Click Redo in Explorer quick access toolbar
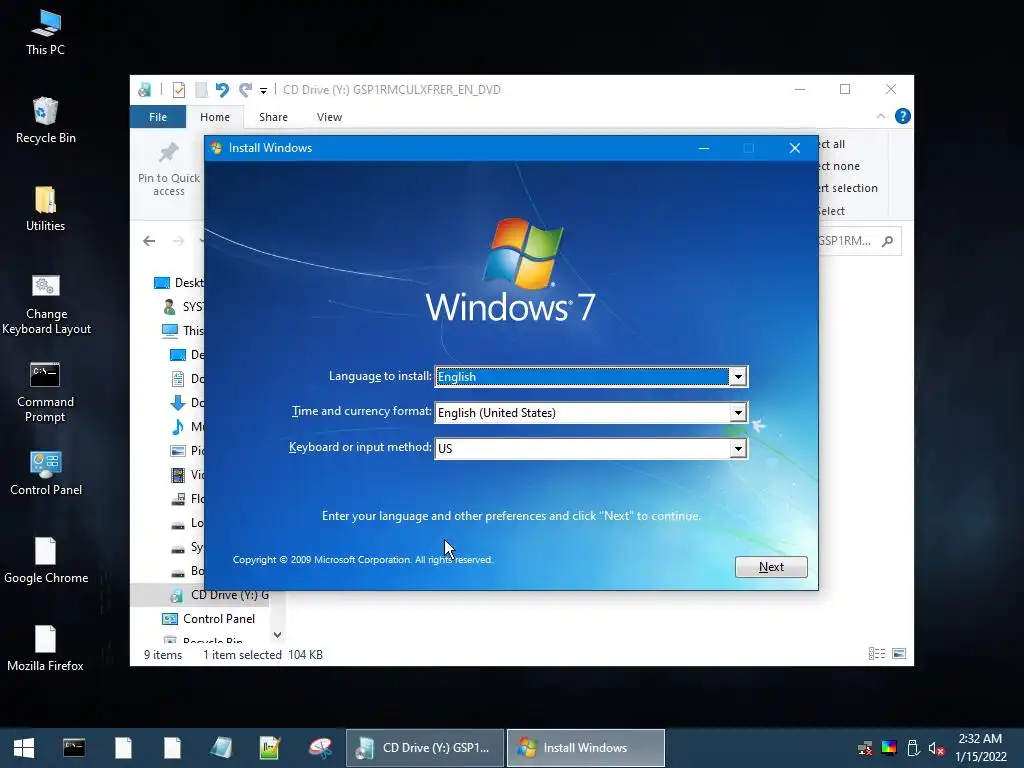Screen dimensions: 1024x768 click(245, 89)
